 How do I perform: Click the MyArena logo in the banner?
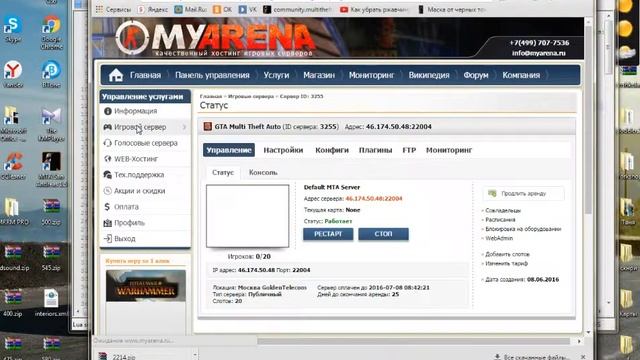216,38
